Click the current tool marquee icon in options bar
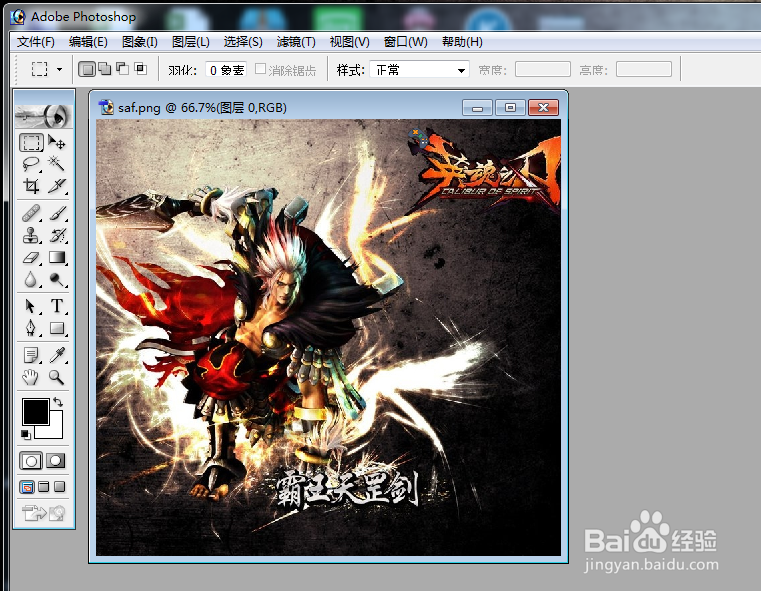Screen dimensions: 761x591 39,69
